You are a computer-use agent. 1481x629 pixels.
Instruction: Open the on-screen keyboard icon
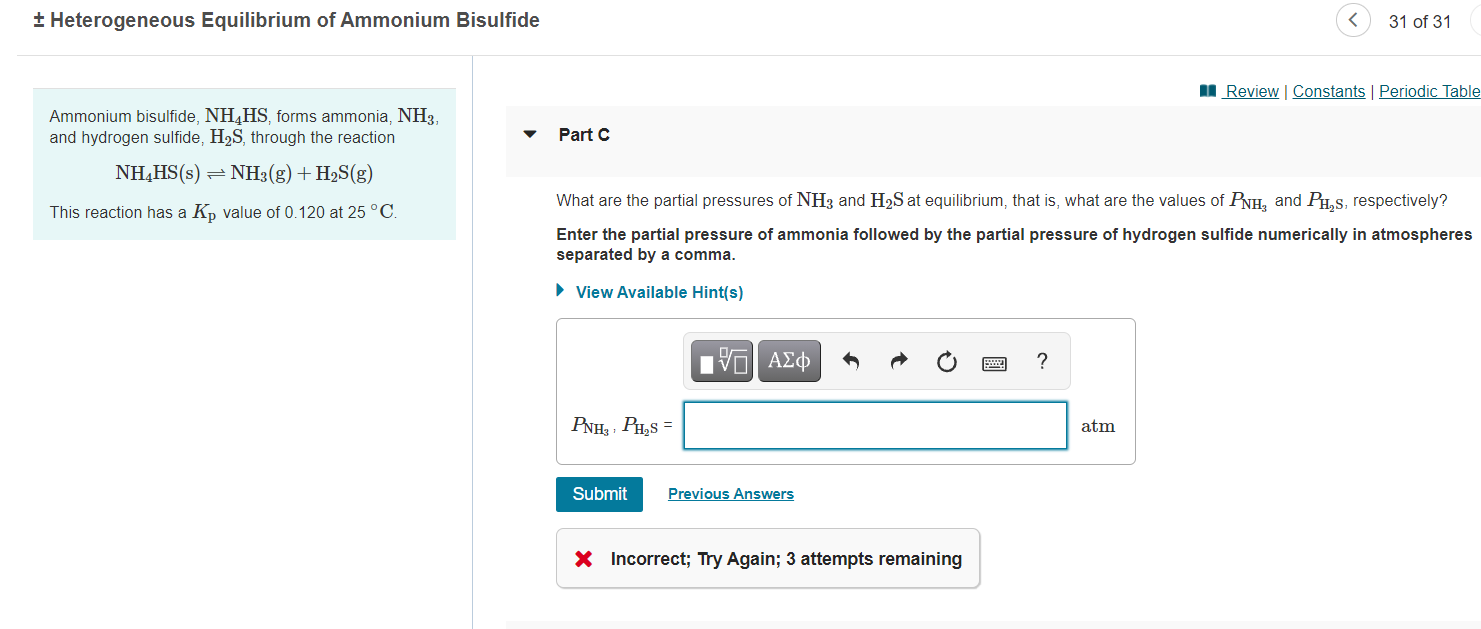(994, 361)
